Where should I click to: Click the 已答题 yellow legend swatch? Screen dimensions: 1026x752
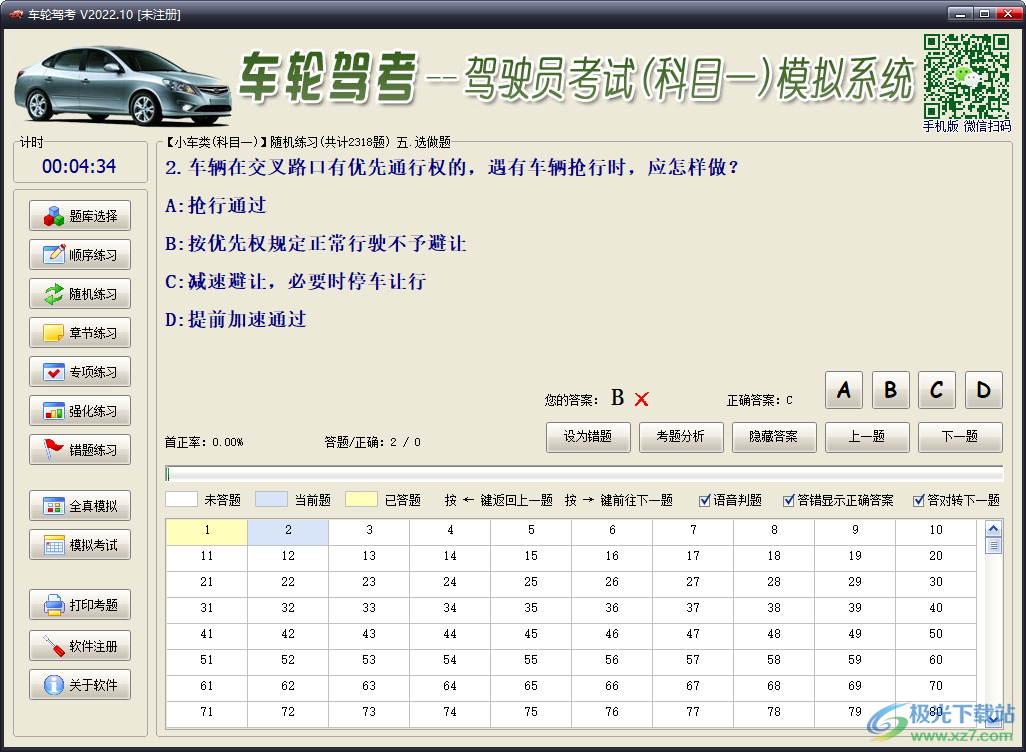(x=361, y=500)
